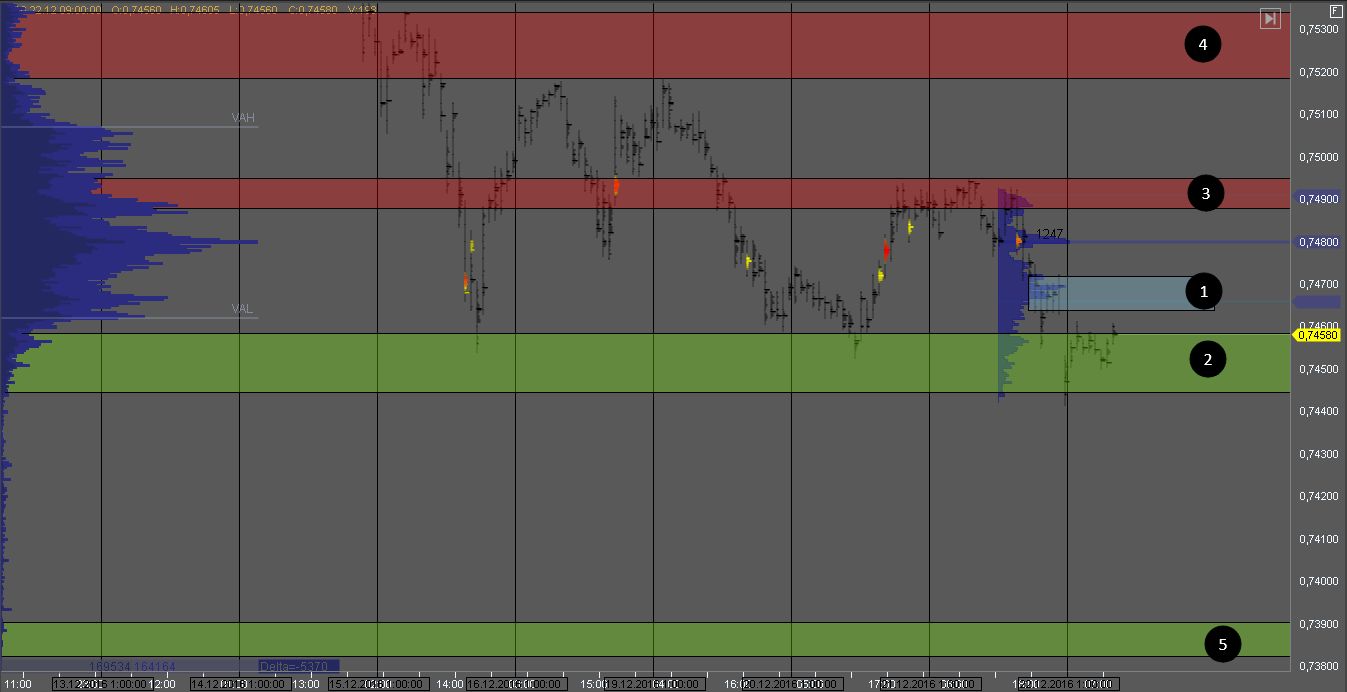Screen dimensions: 1347x692
Task: Click the F icon above the price scale
Action: click(x=1335, y=11)
